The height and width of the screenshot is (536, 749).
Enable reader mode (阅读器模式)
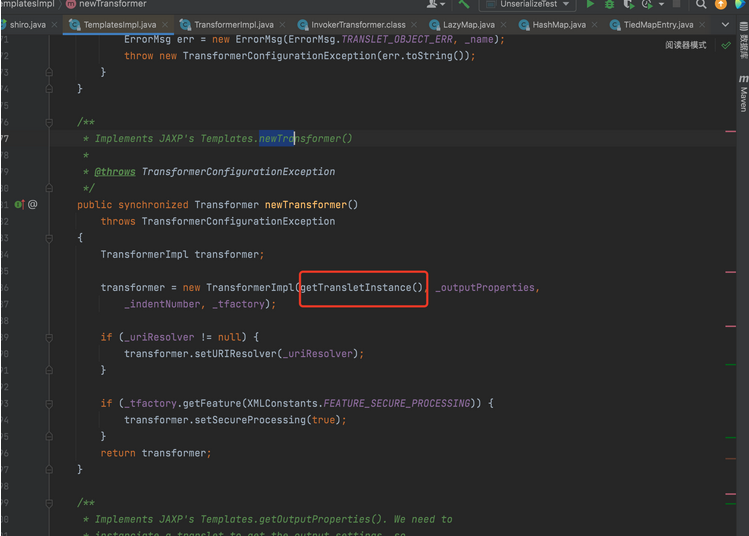[685, 45]
